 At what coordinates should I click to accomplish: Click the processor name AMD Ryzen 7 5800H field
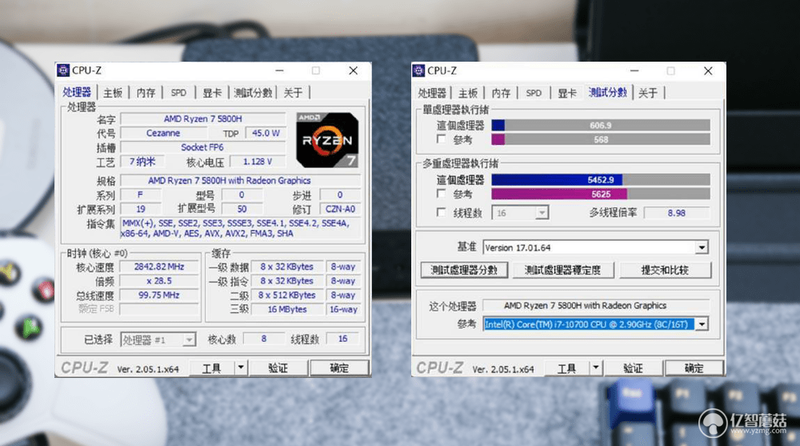[x=203, y=119]
